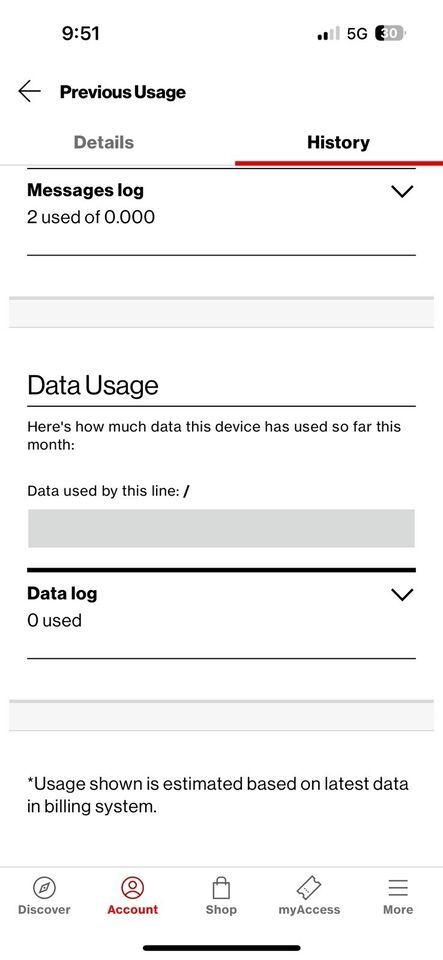The width and height of the screenshot is (443, 960).
Task: Tap the Data log heading
Action: [62, 593]
